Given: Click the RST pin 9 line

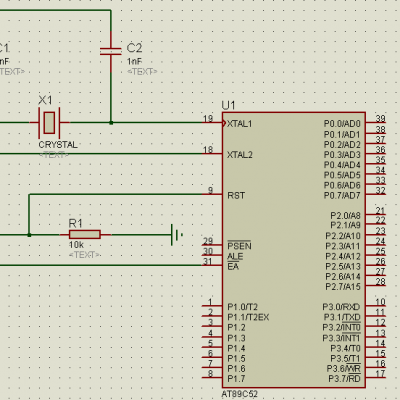Looking at the screenshot, I should [212, 194].
